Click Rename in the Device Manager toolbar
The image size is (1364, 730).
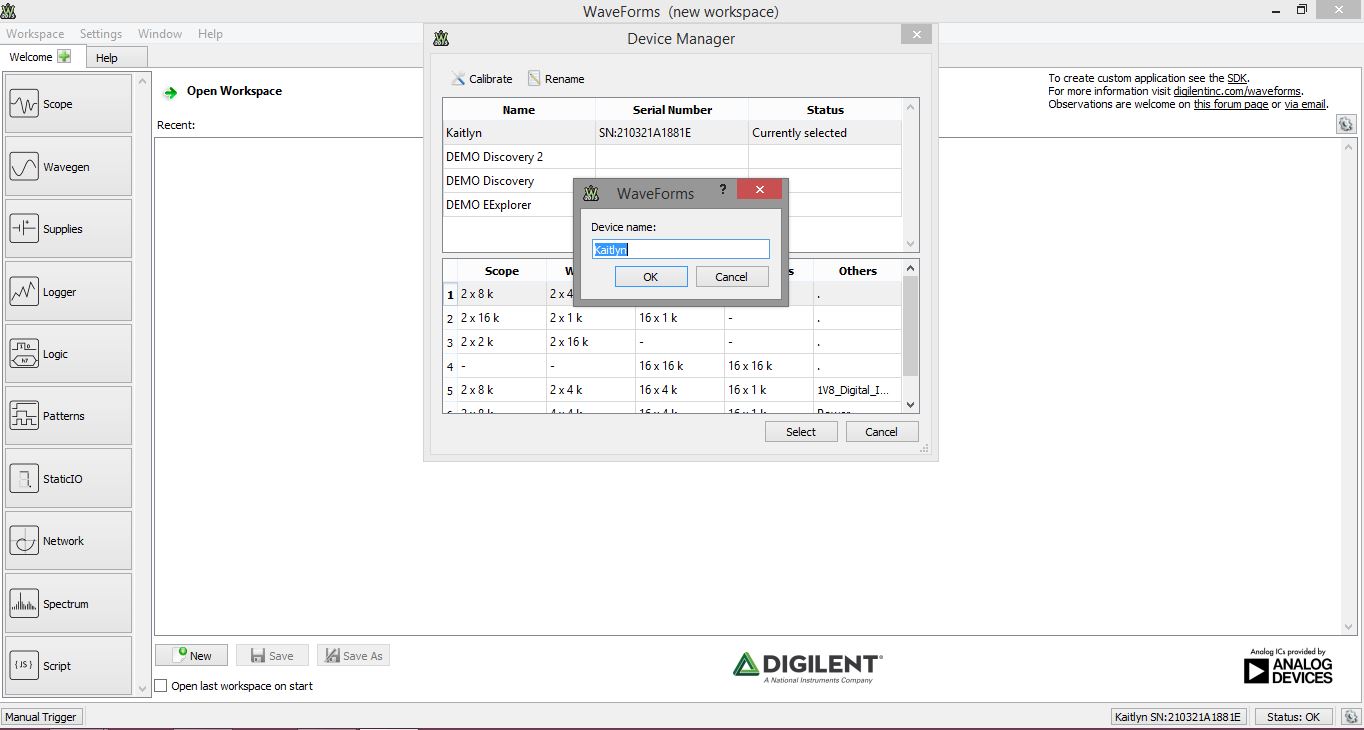click(x=556, y=79)
